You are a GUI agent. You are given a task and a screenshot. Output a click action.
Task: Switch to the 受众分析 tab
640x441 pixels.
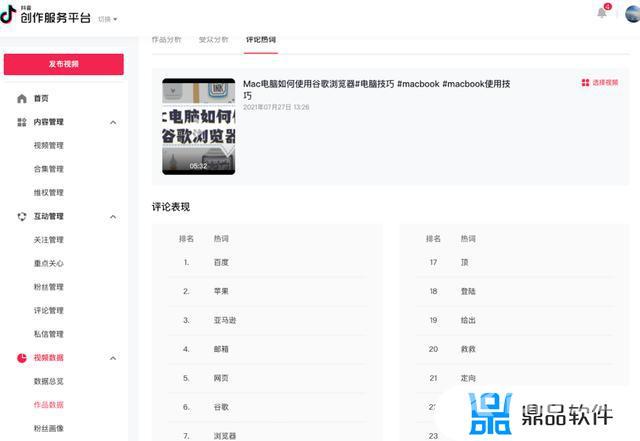coord(213,40)
